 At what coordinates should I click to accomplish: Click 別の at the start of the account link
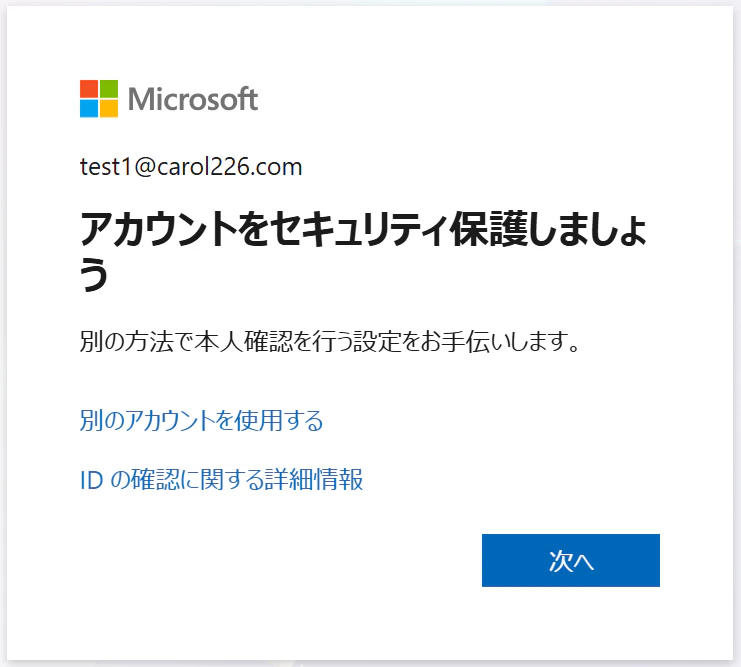[103, 420]
